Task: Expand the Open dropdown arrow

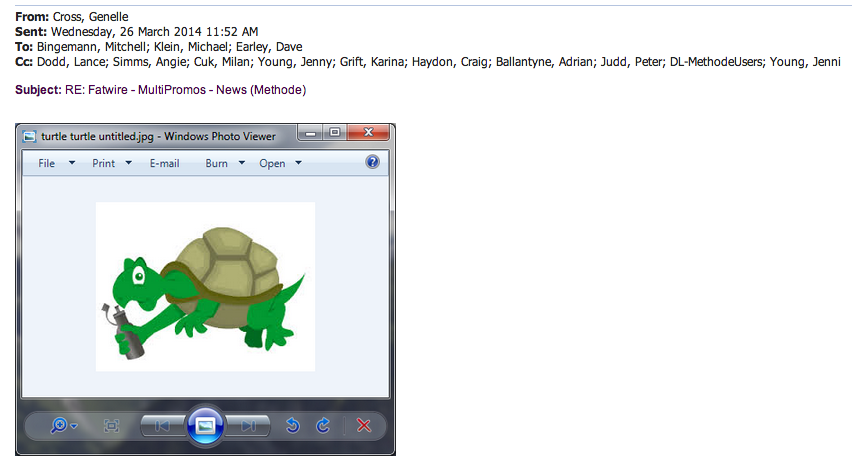Action: (298, 163)
